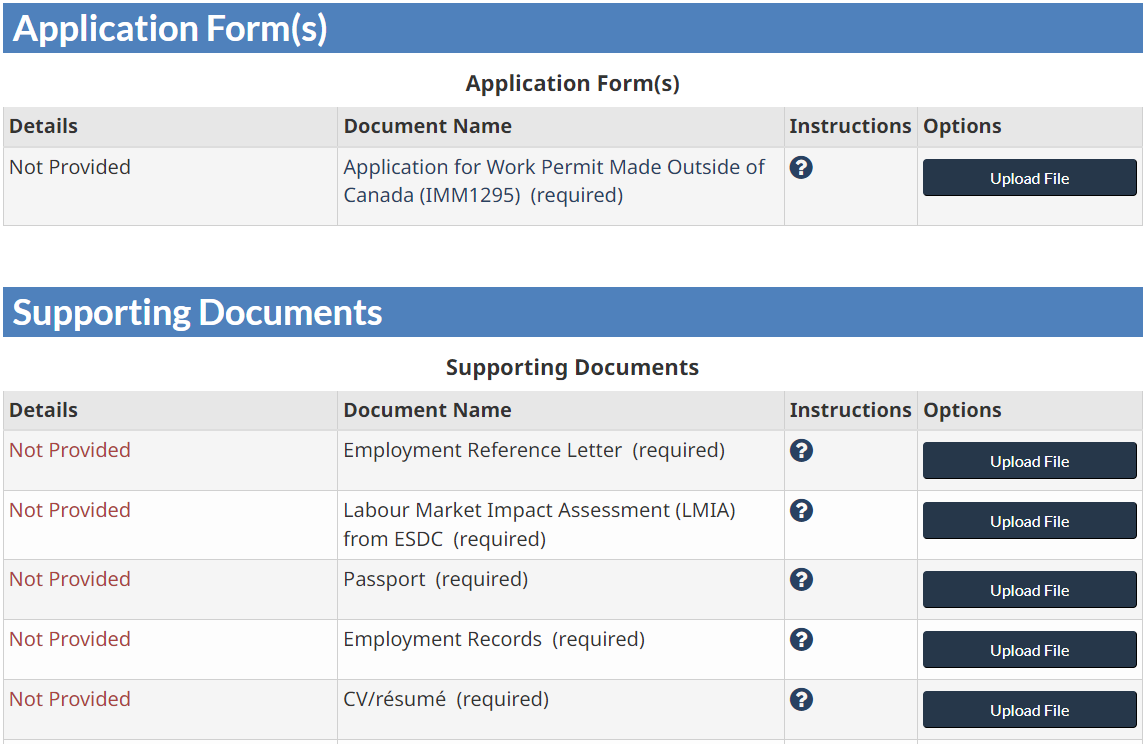Upload file for Passport row

point(1029,590)
